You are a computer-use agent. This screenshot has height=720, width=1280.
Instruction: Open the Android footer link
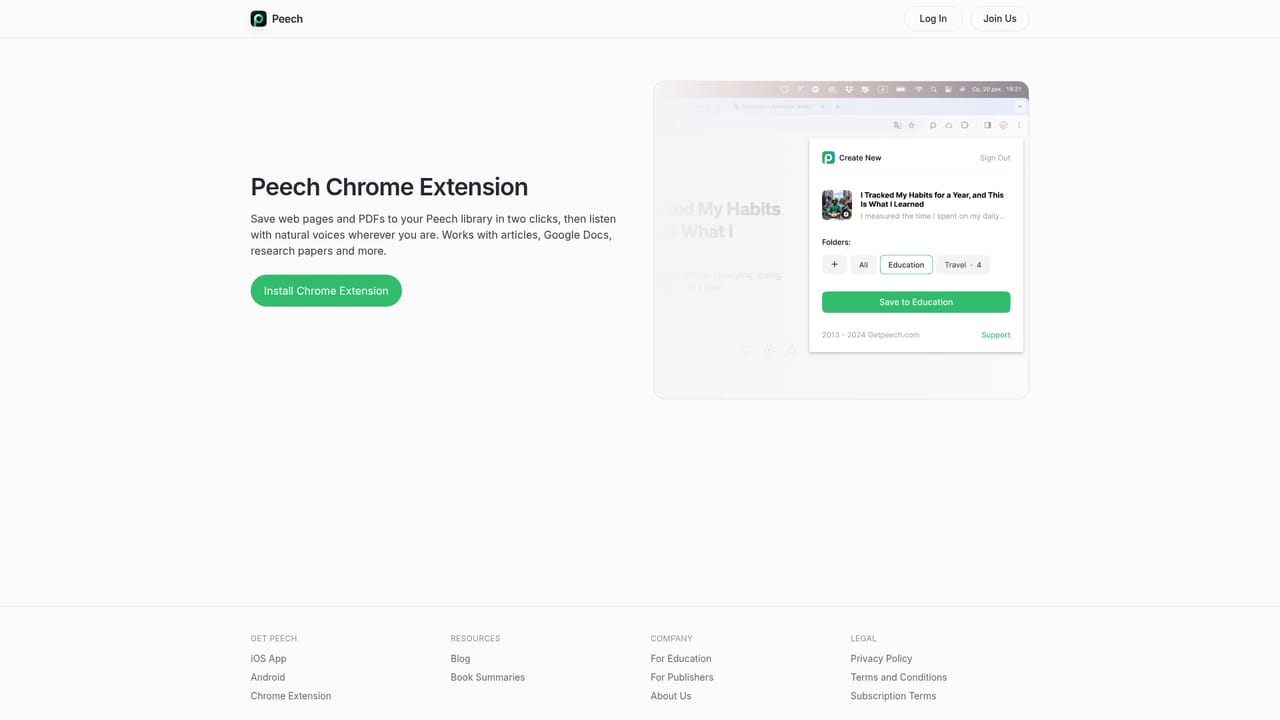coord(268,677)
